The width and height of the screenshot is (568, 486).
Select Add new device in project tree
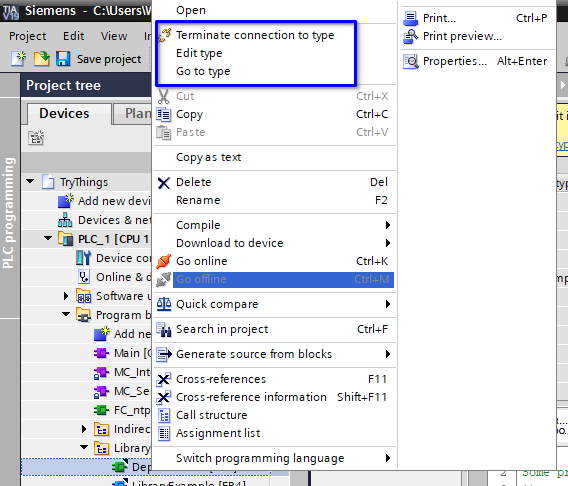[105, 201]
